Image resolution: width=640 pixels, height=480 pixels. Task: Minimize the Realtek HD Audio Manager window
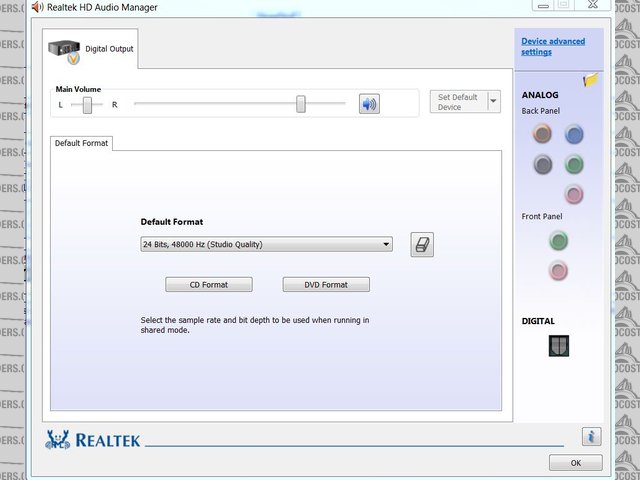pyautogui.click(x=543, y=4)
